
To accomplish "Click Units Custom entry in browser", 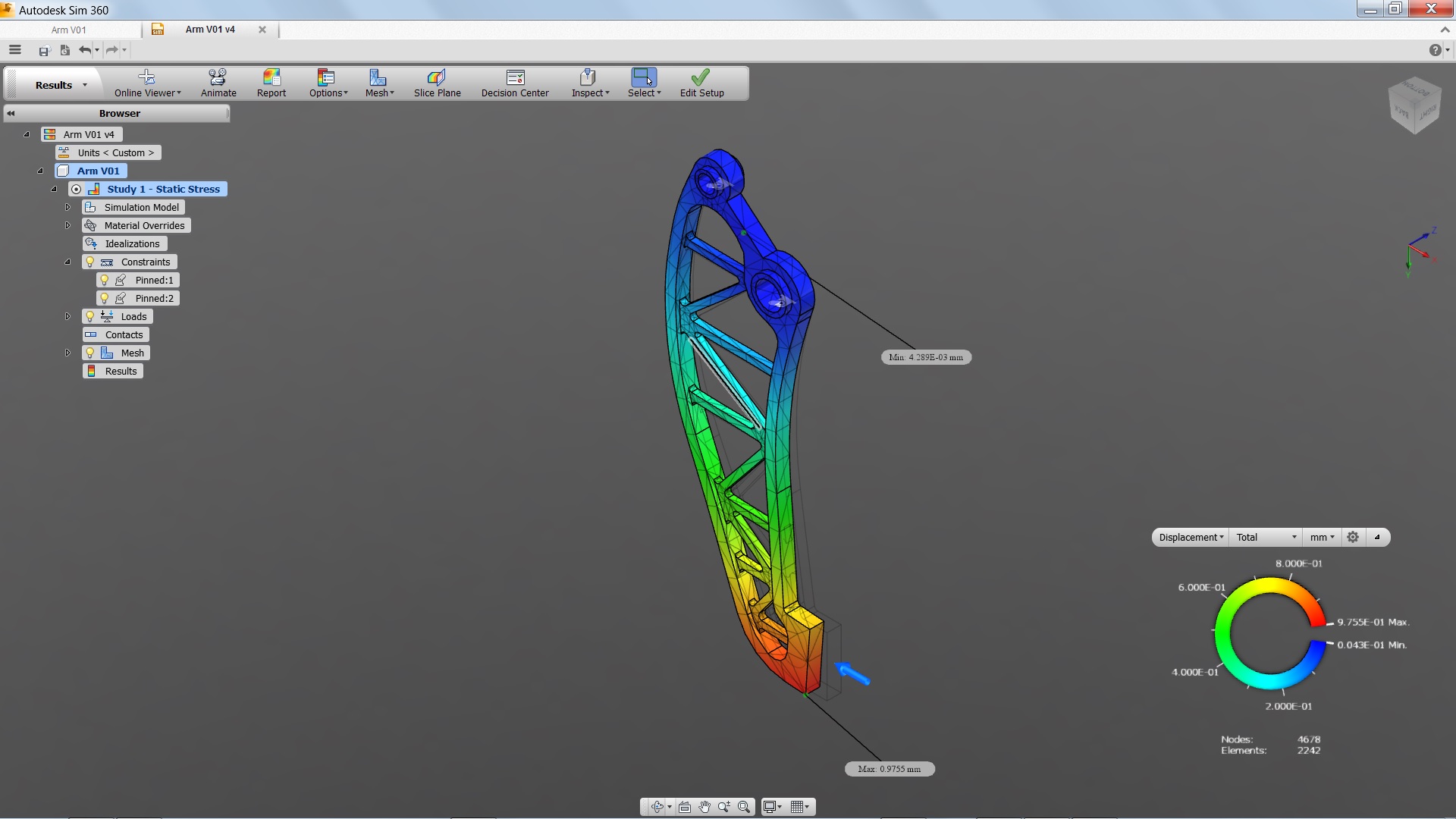I will [x=115, y=152].
